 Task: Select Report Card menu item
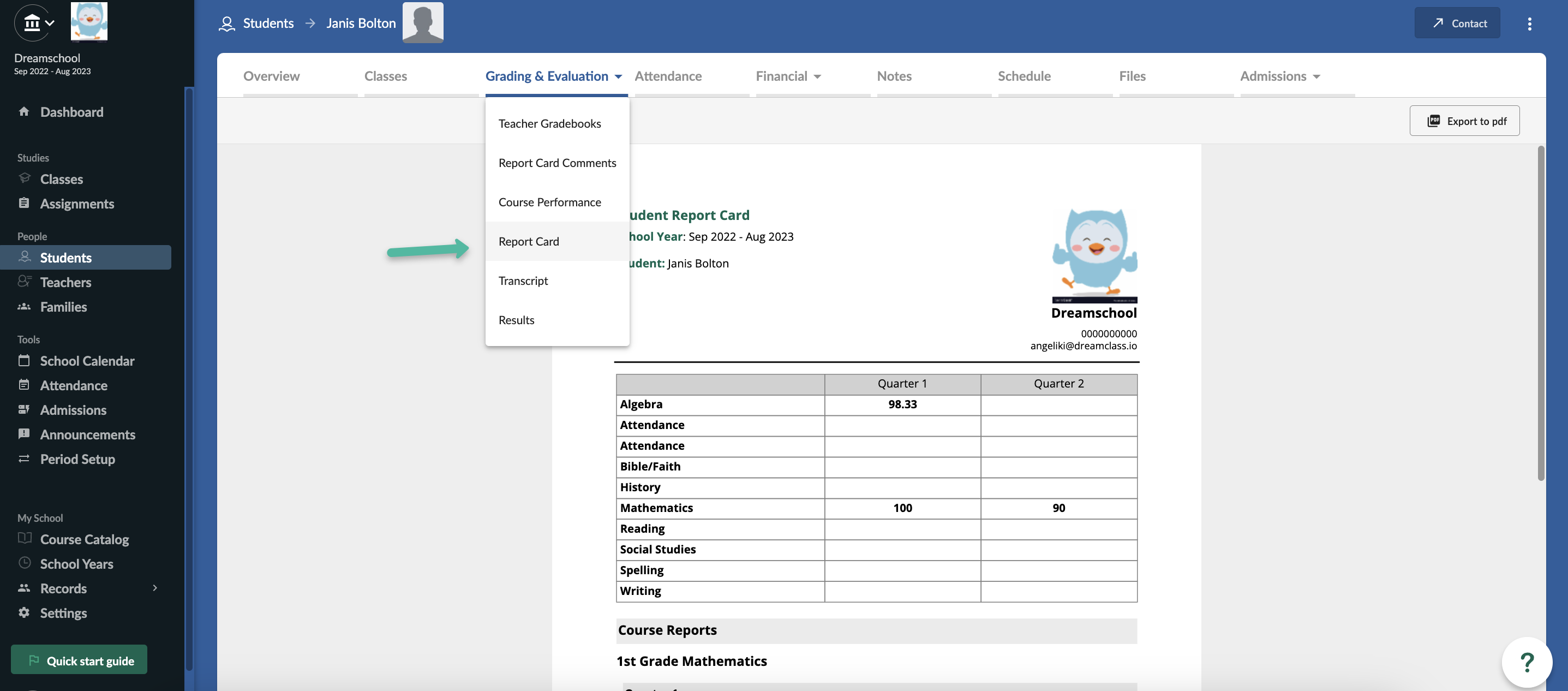pyautogui.click(x=557, y=241)
